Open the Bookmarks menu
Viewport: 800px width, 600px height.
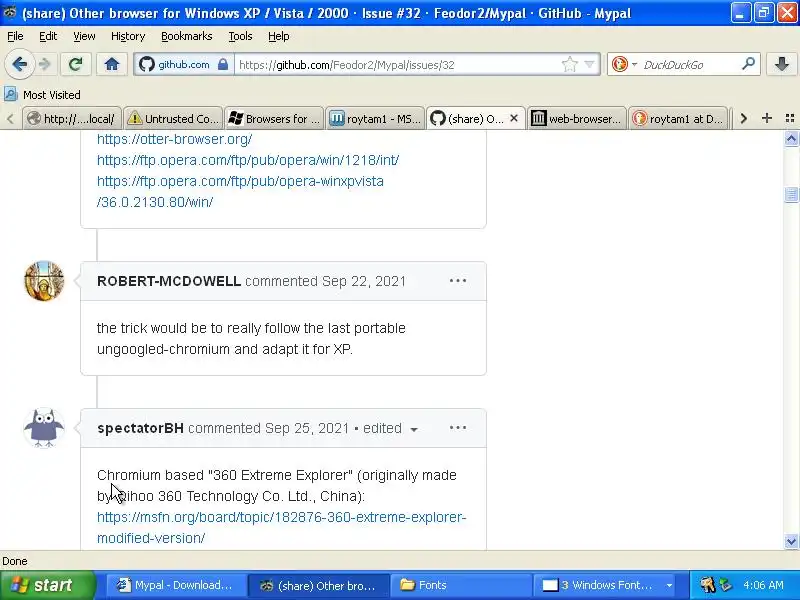[x=187, y=36]
